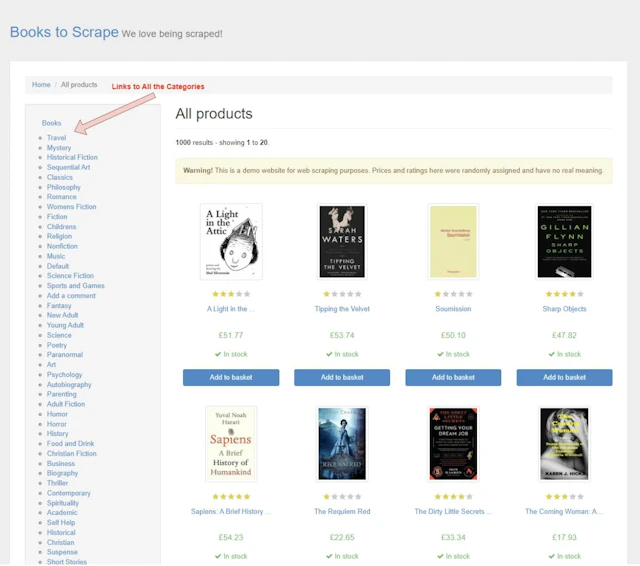
Task: Open the Music category
Action: pyautogui.click(x=56, y=256)
